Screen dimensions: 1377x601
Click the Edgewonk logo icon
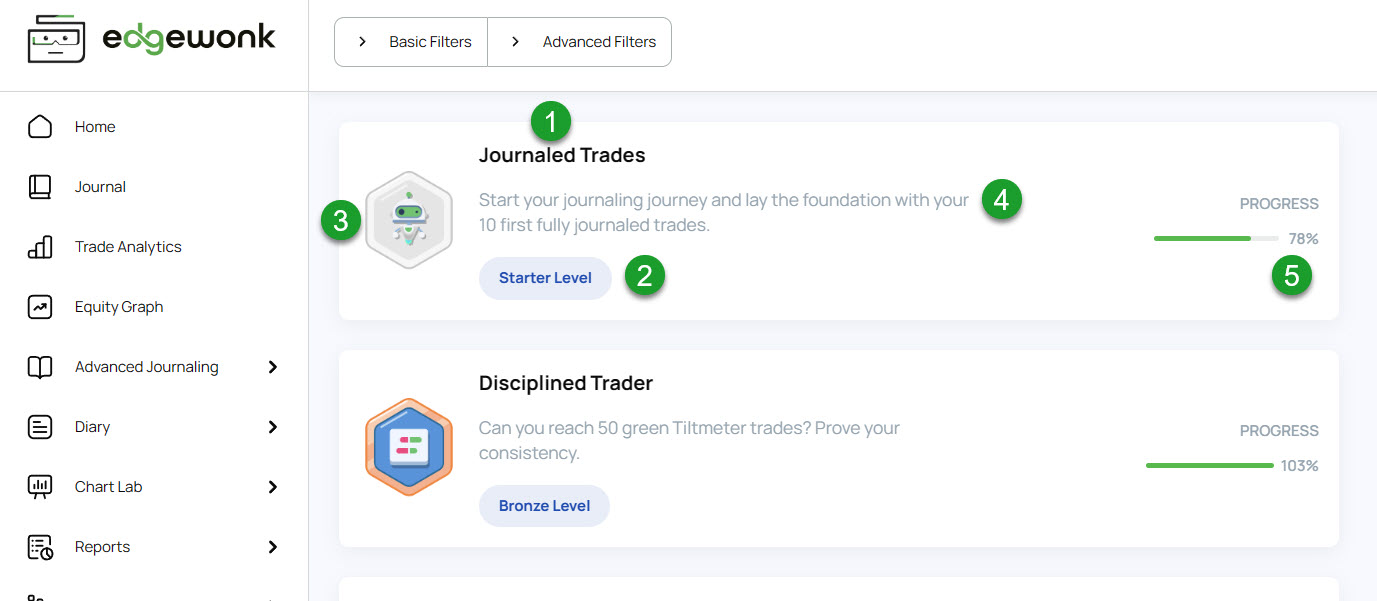[x=56, y=40]
